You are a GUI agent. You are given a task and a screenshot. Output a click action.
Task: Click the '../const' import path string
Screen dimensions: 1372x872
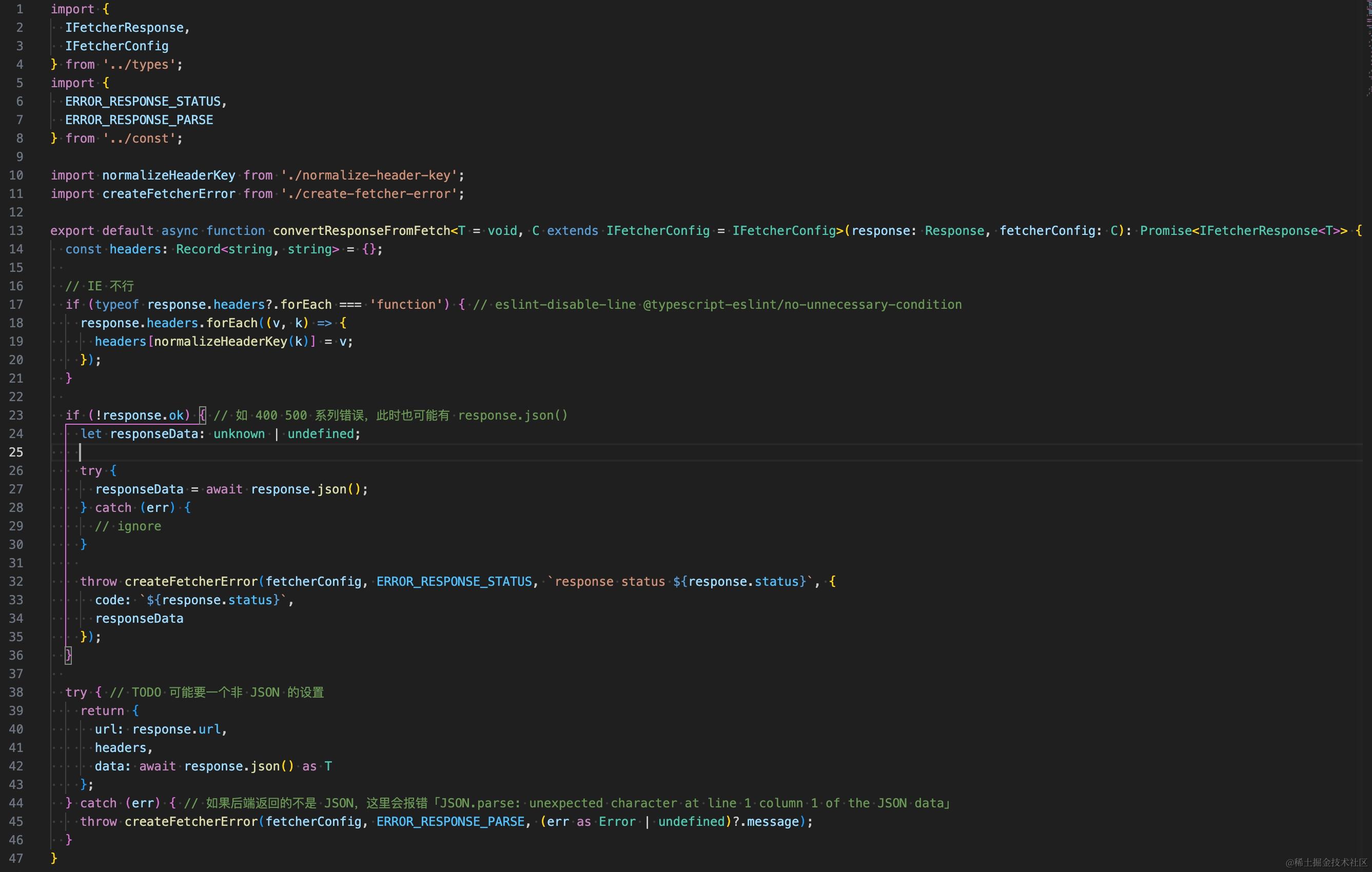tap(139, 138)
